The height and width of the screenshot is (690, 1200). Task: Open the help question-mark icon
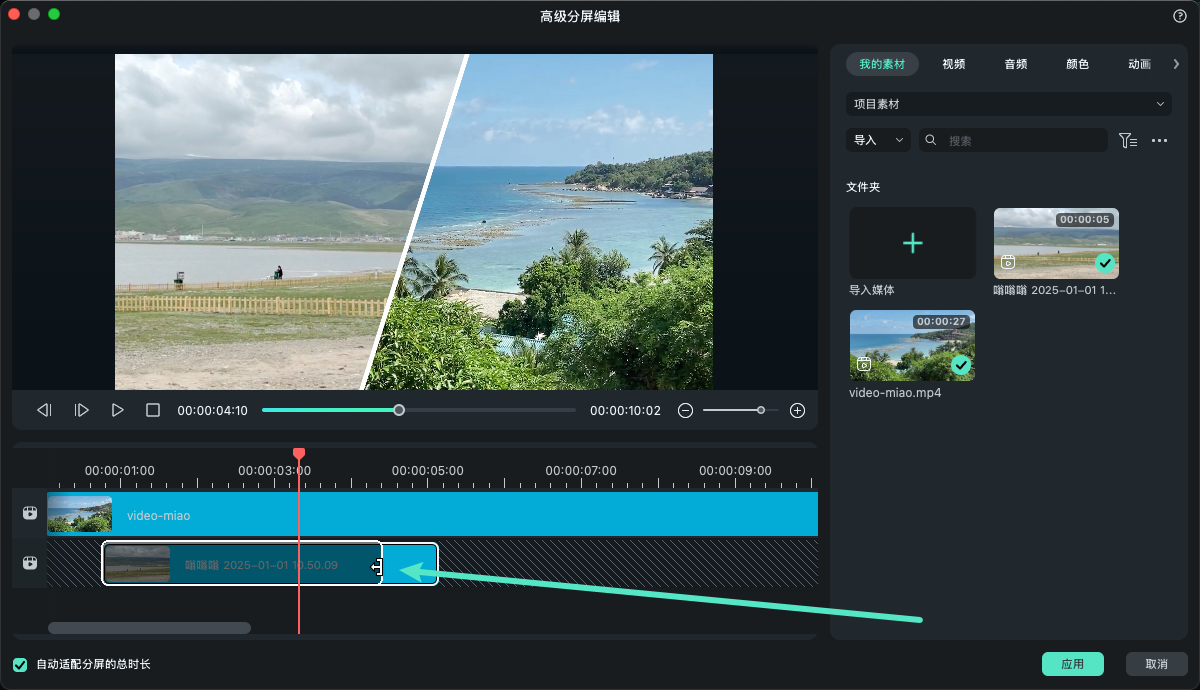pos(1179,16)
